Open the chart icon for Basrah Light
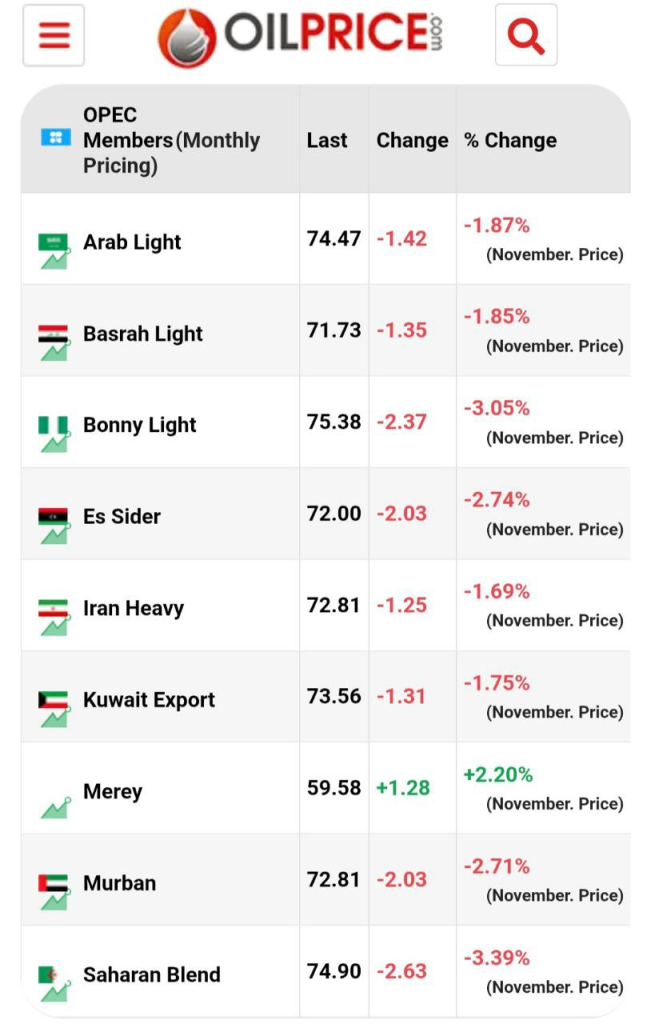 pos(55,352)
